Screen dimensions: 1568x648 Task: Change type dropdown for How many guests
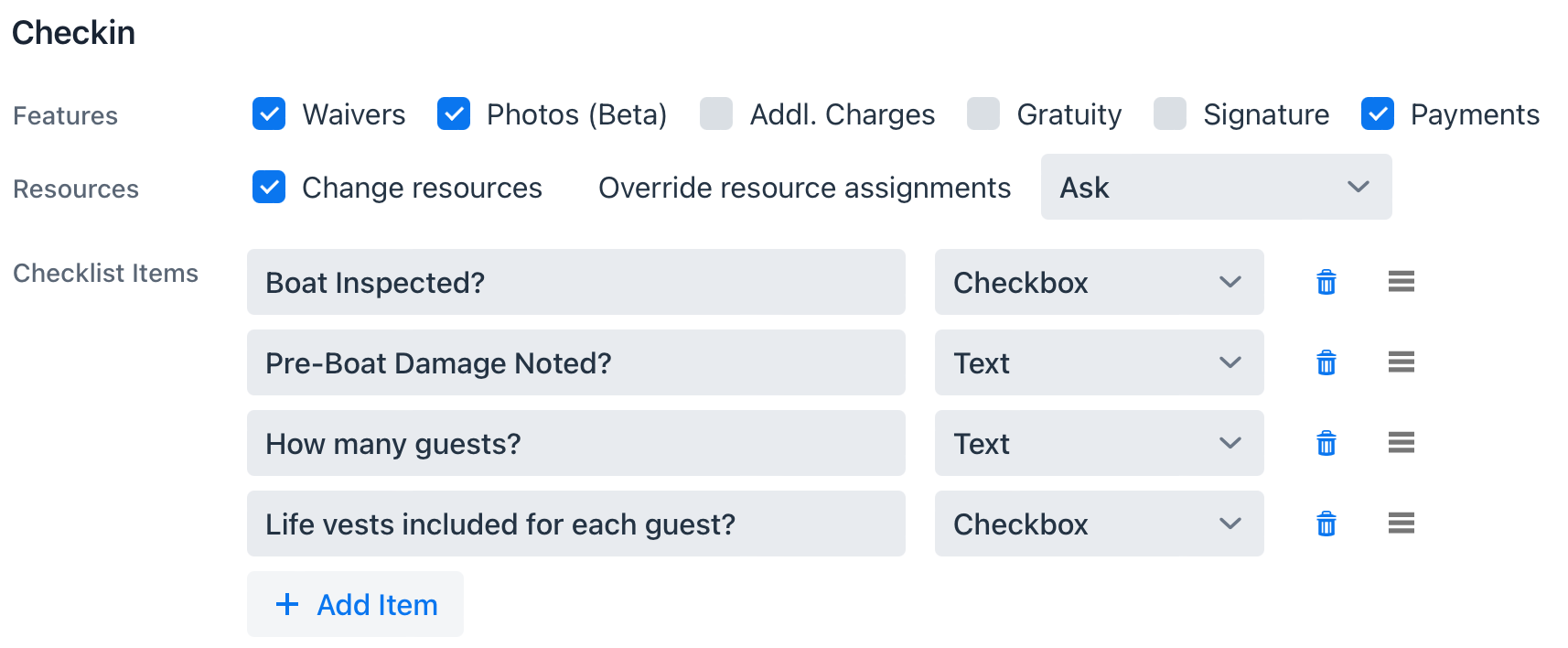tap(1099, 443)
